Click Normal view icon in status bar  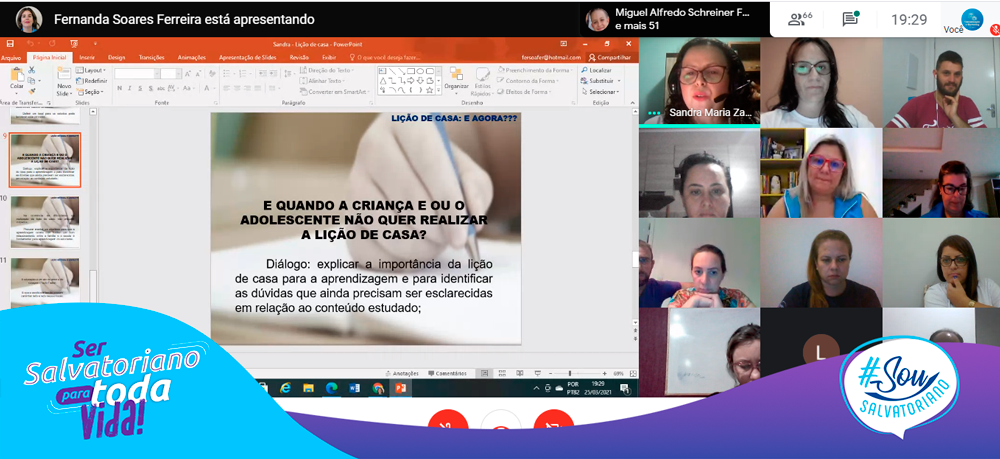[x=485, y=373]
